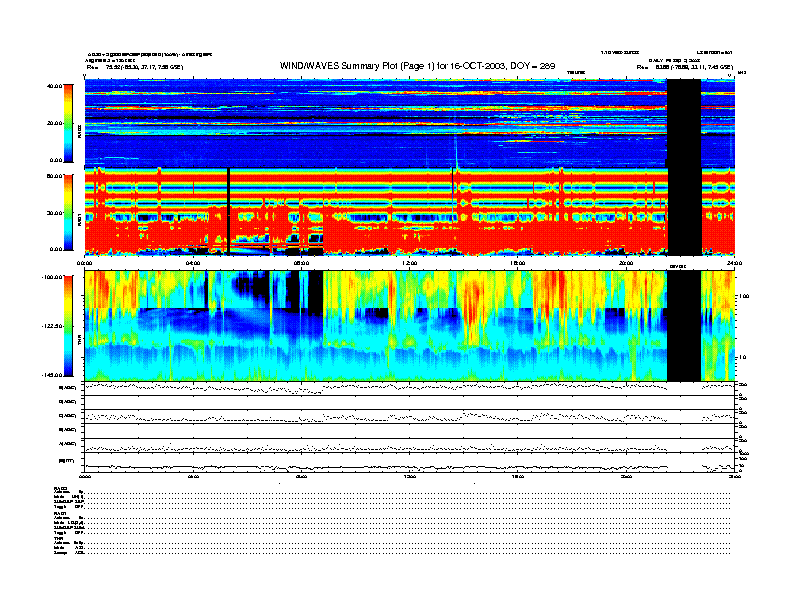Click the 10 label on TNR right axis
The height and width of the screenshot is (612, 792).
742,357
